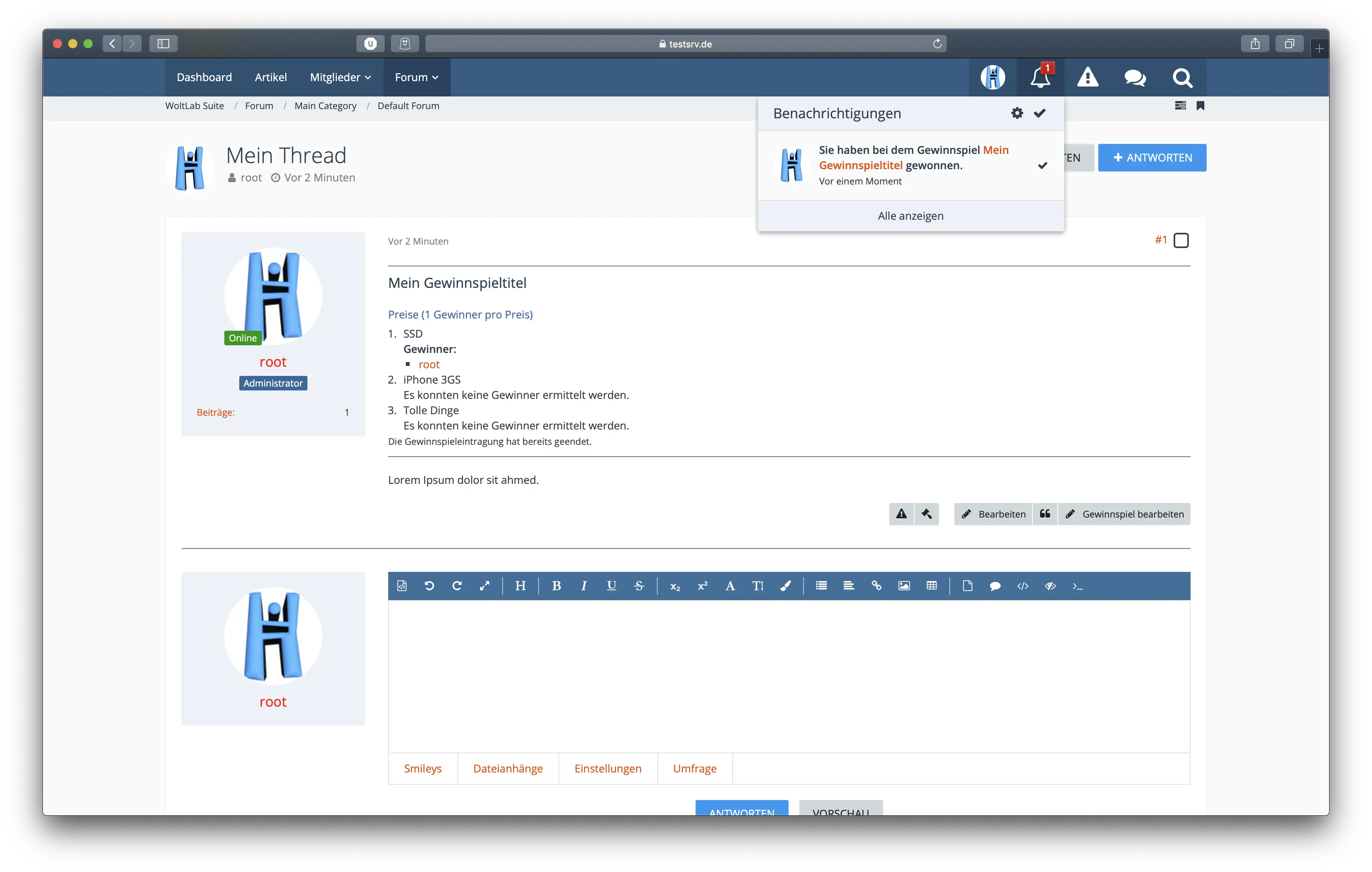
Task: Click Alle anzeigen in notifications
Action: 910,216
